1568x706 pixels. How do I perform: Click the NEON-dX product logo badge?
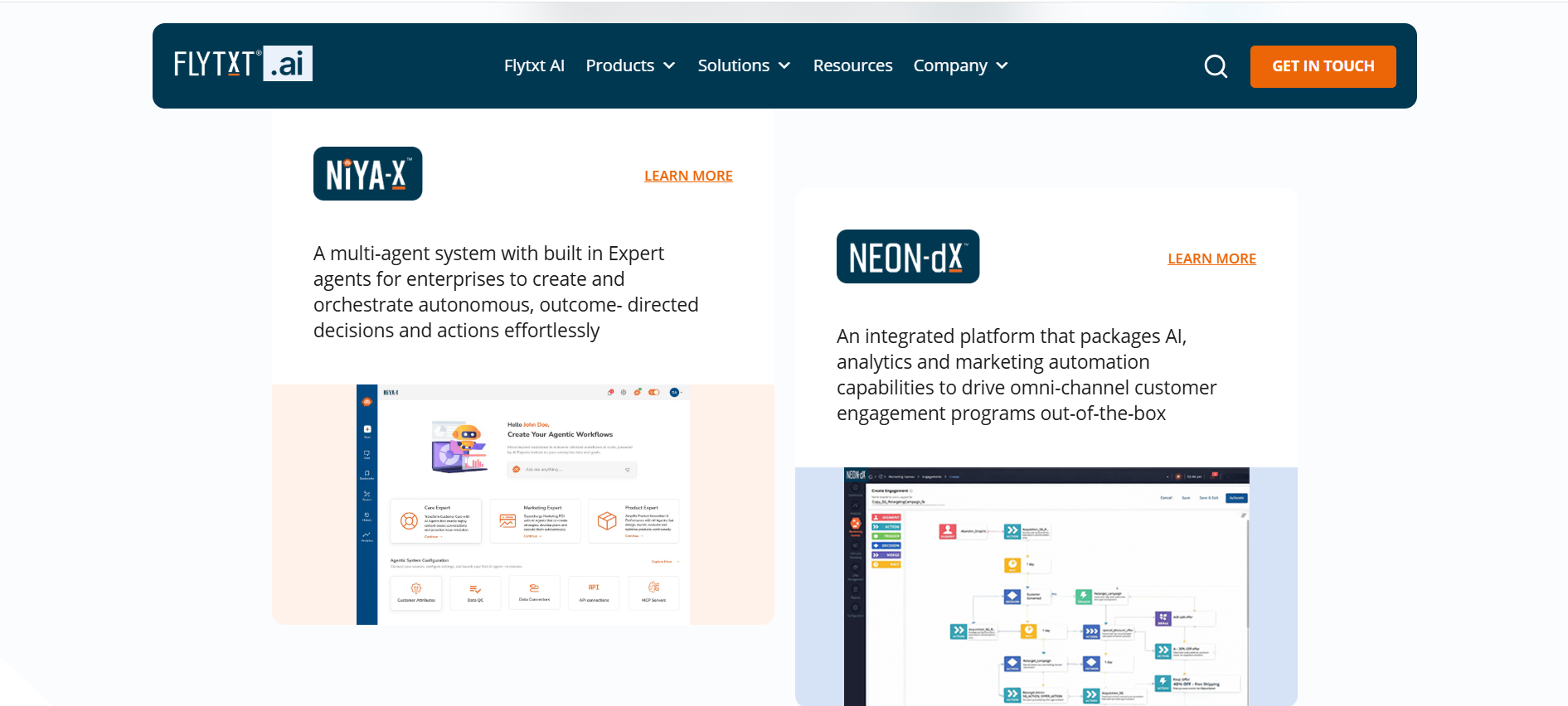(x=907, y=257)
